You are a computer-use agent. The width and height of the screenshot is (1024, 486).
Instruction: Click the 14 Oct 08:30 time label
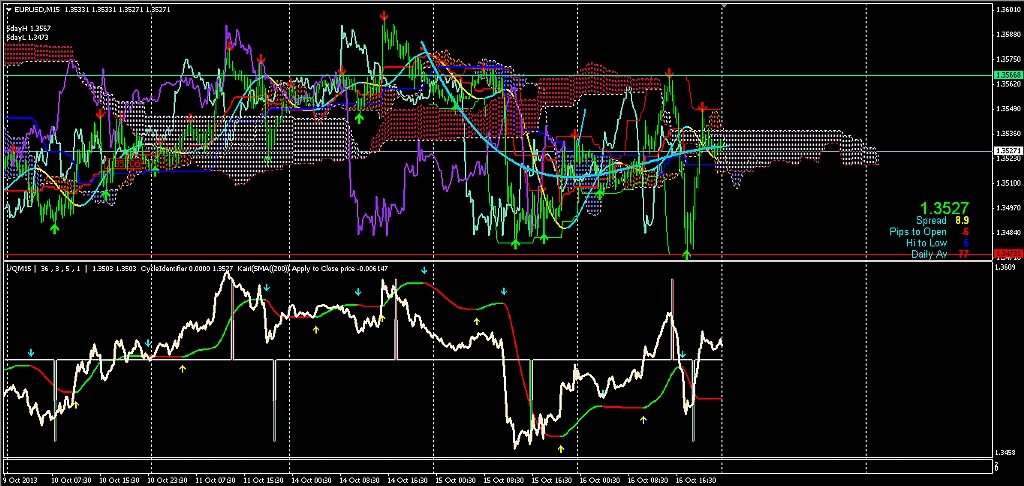coord(362,479)
